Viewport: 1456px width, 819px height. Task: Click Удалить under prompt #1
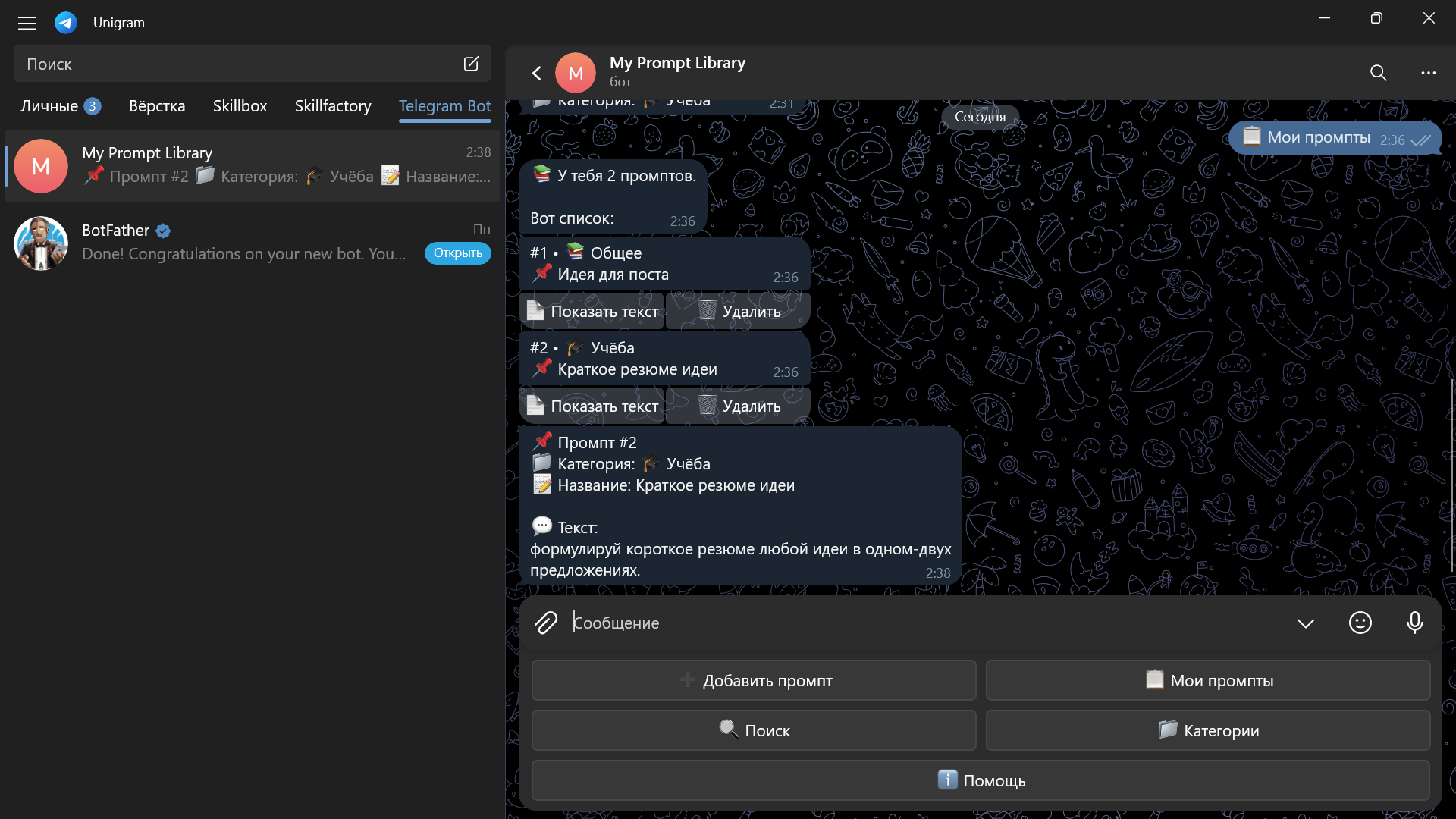click(739, 311)
